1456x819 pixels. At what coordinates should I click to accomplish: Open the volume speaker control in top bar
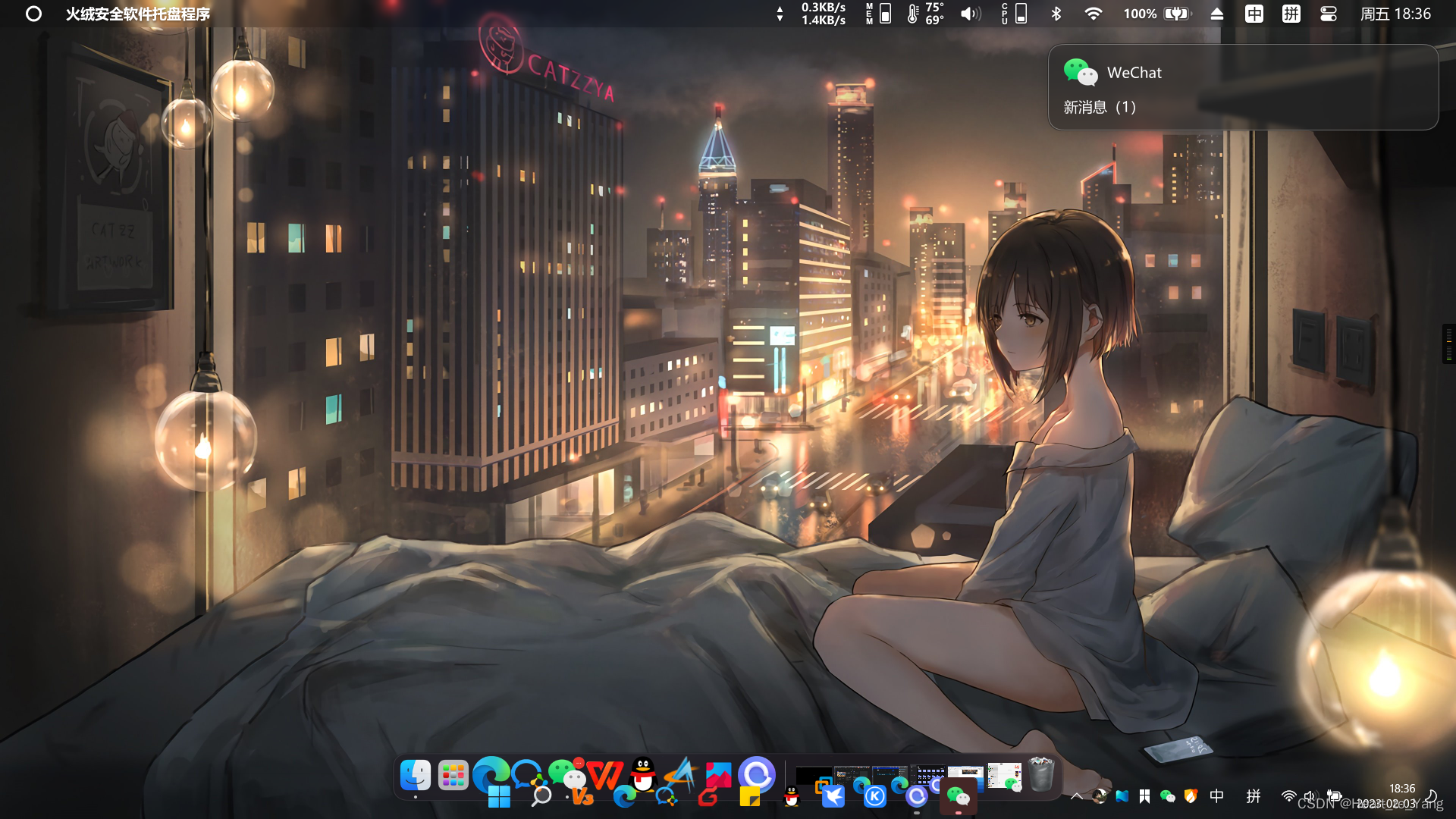point(970,14)
